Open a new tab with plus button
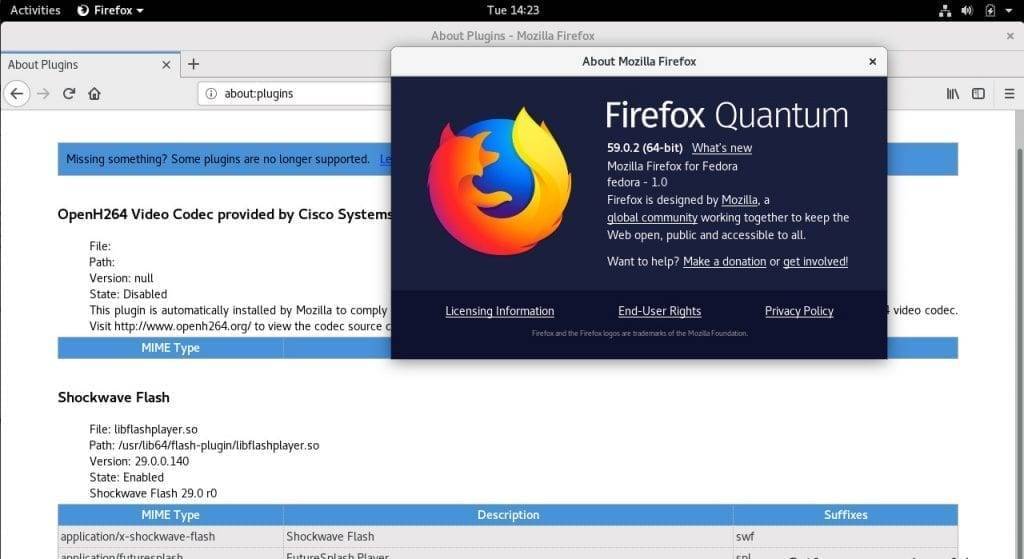 click(194, 64)
